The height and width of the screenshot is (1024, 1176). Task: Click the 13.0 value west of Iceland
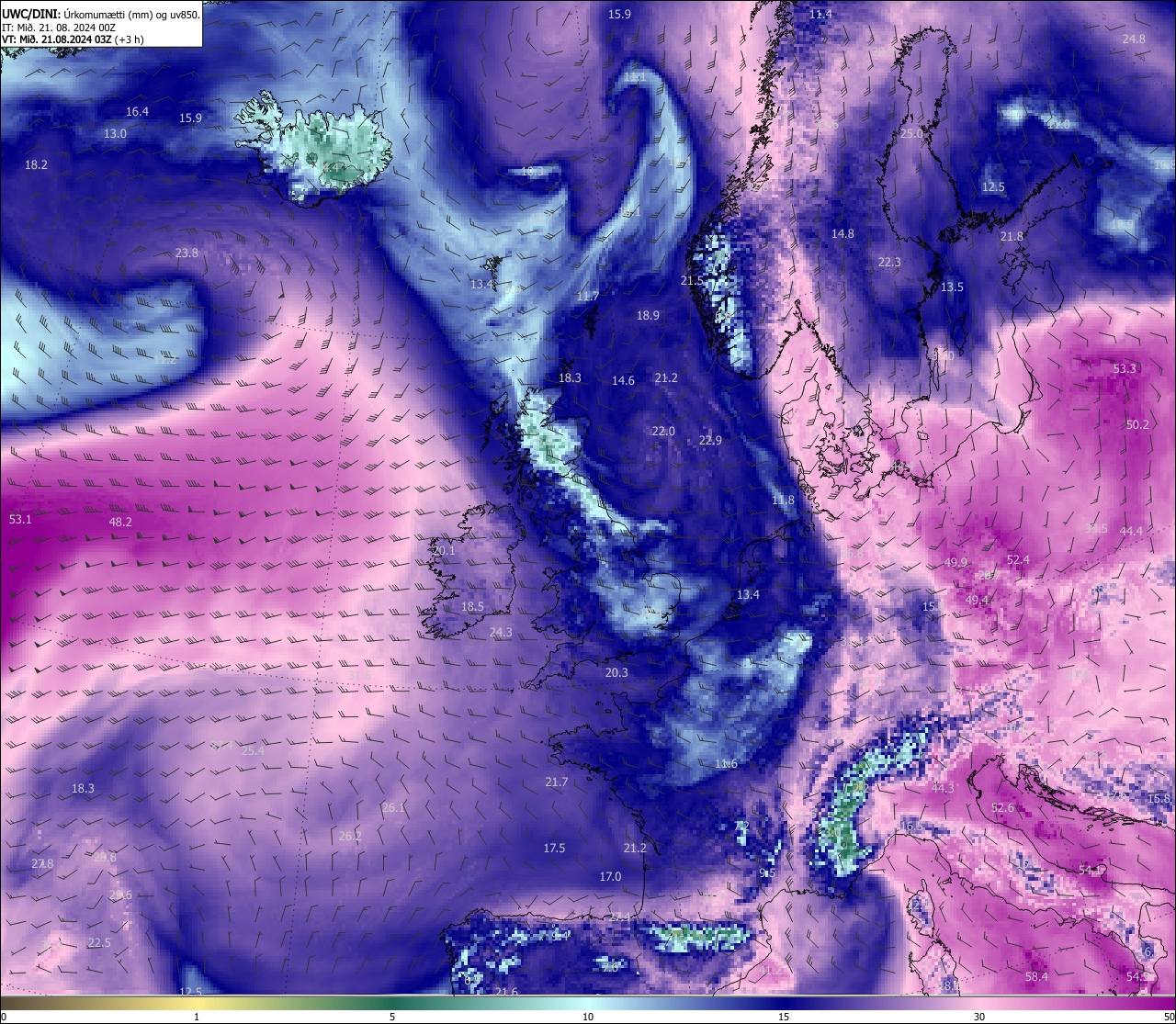click(115, 134)
